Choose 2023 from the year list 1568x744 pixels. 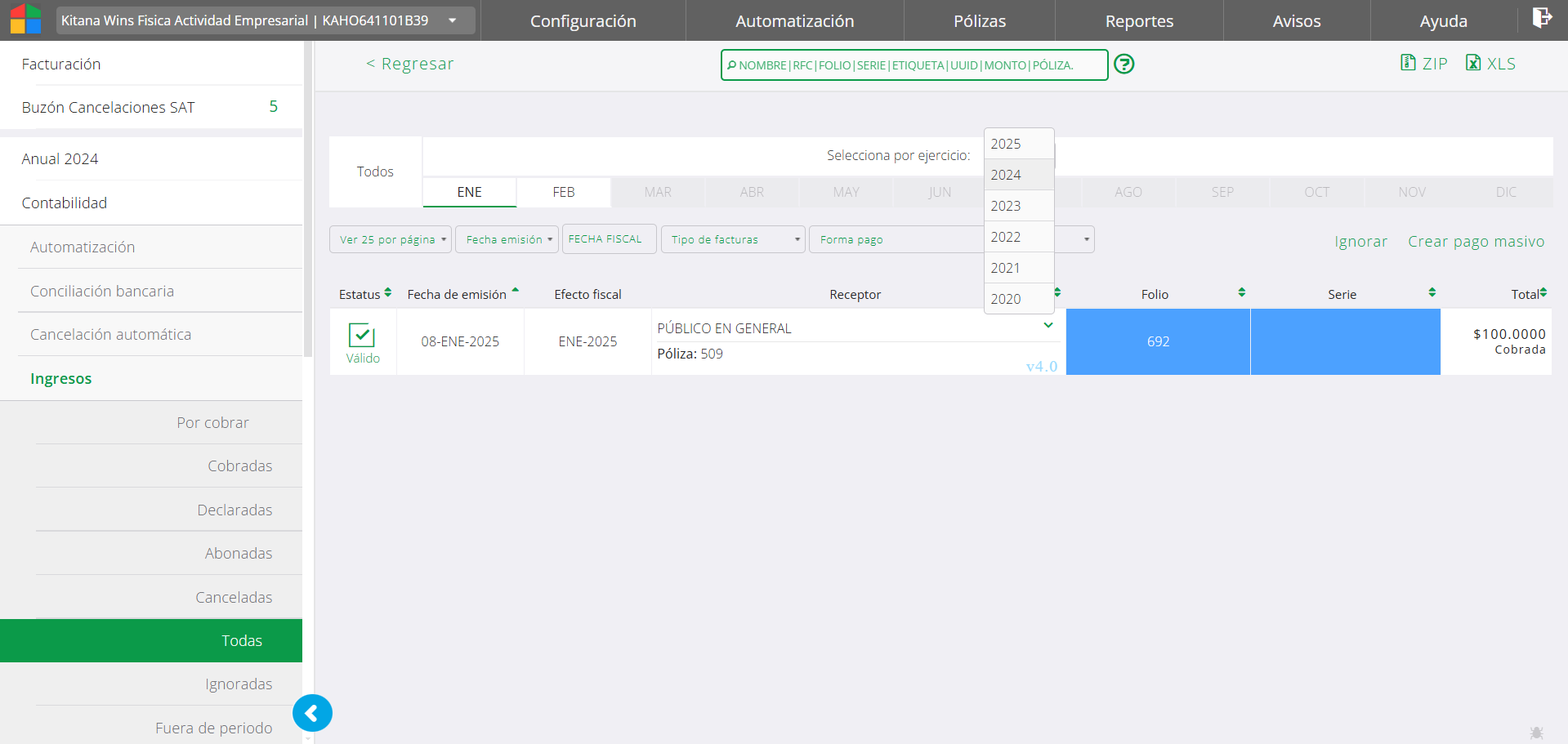click(x=1006, y=206)
